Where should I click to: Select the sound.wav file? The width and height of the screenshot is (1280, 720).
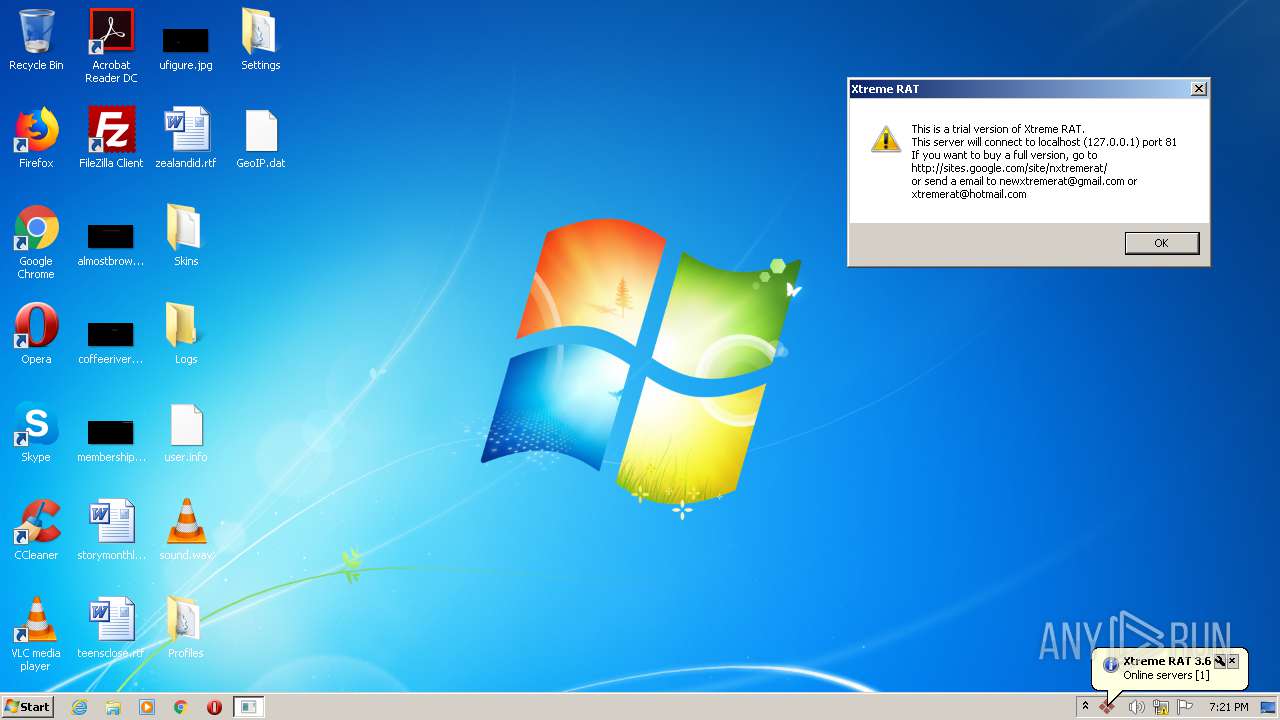pyautogui.click(x=186, y=530)
